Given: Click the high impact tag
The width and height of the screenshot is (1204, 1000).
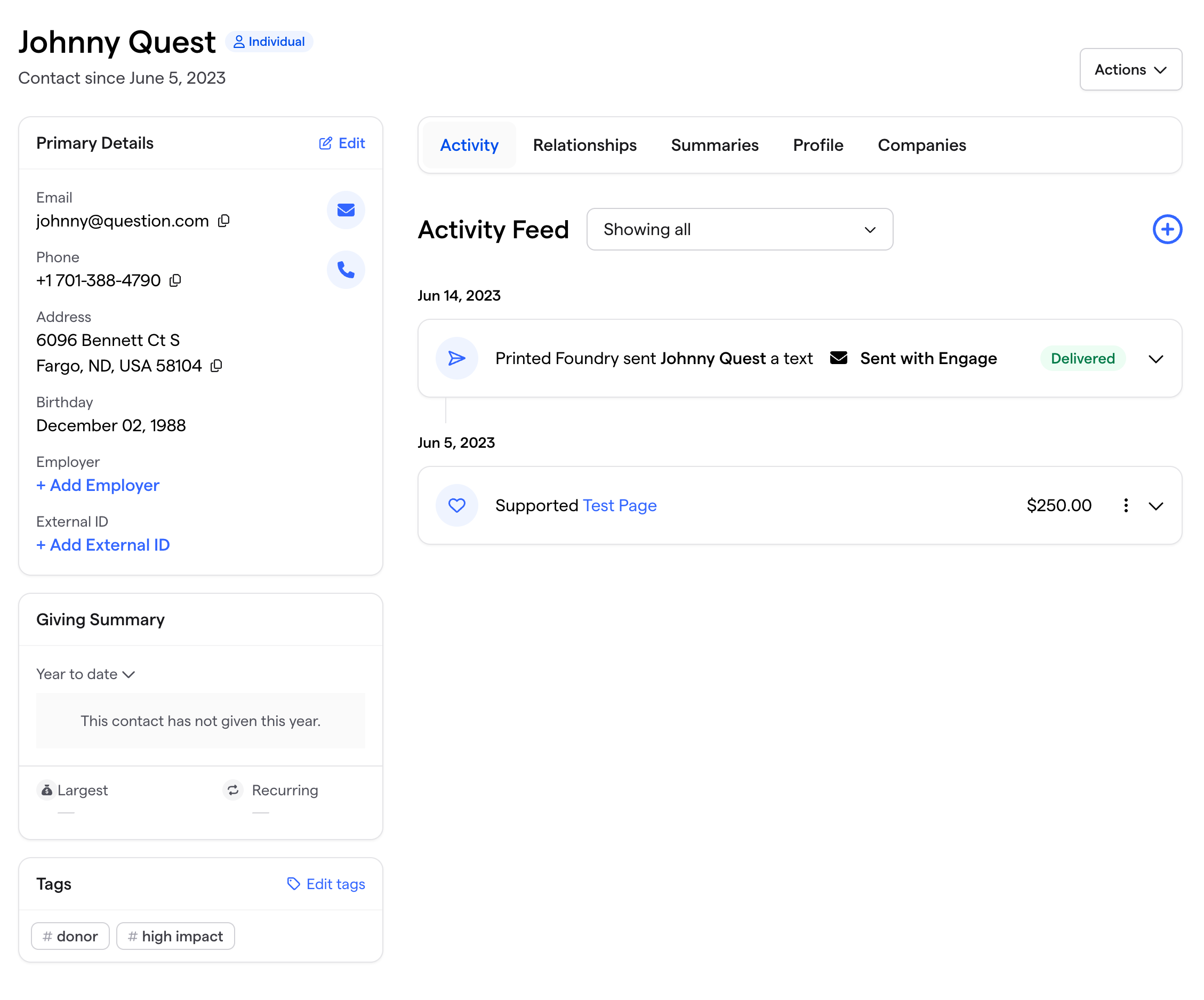Looking at the screenshot, I should click(175, 936).
